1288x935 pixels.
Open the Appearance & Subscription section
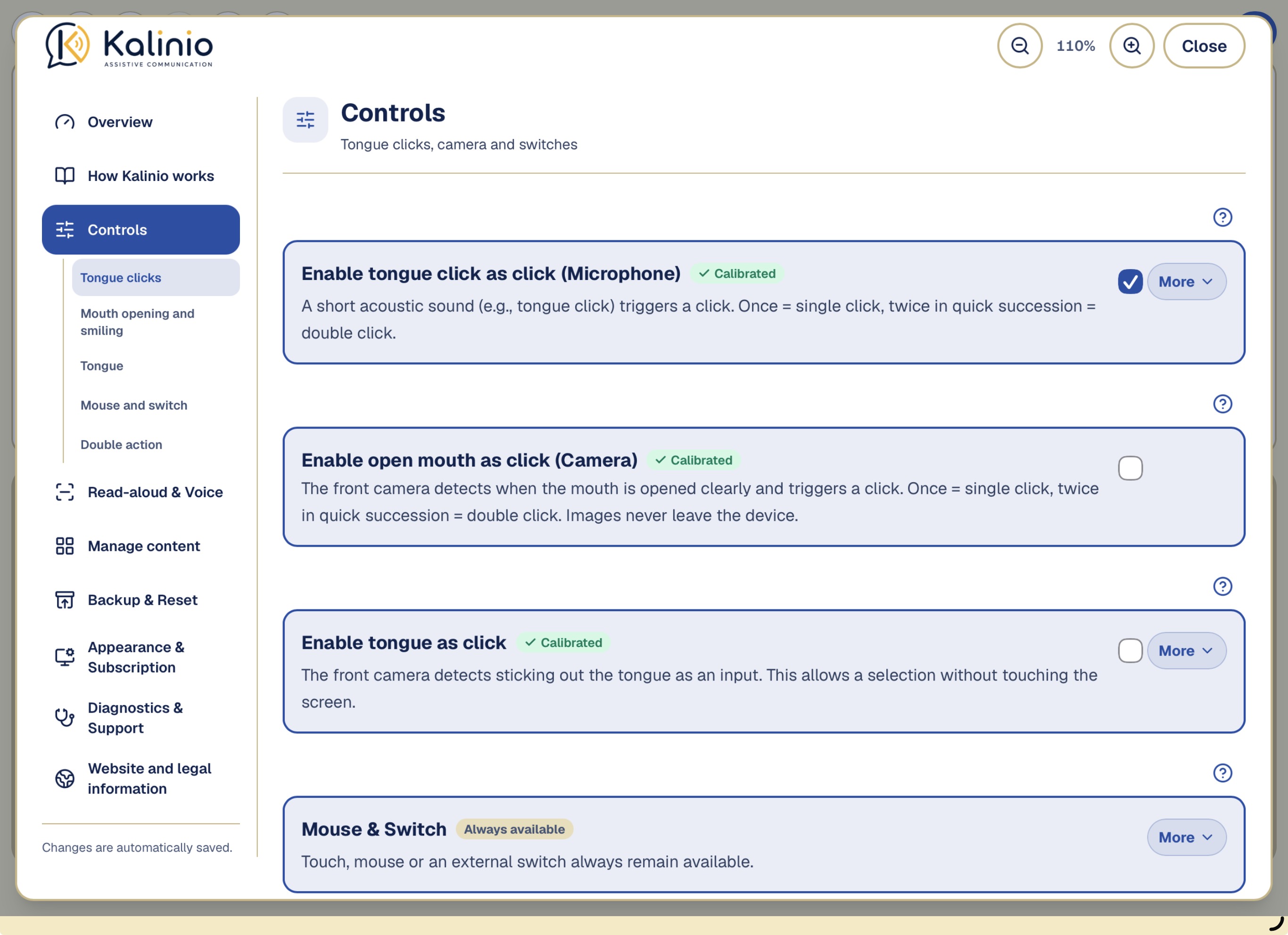pos(141,657)
